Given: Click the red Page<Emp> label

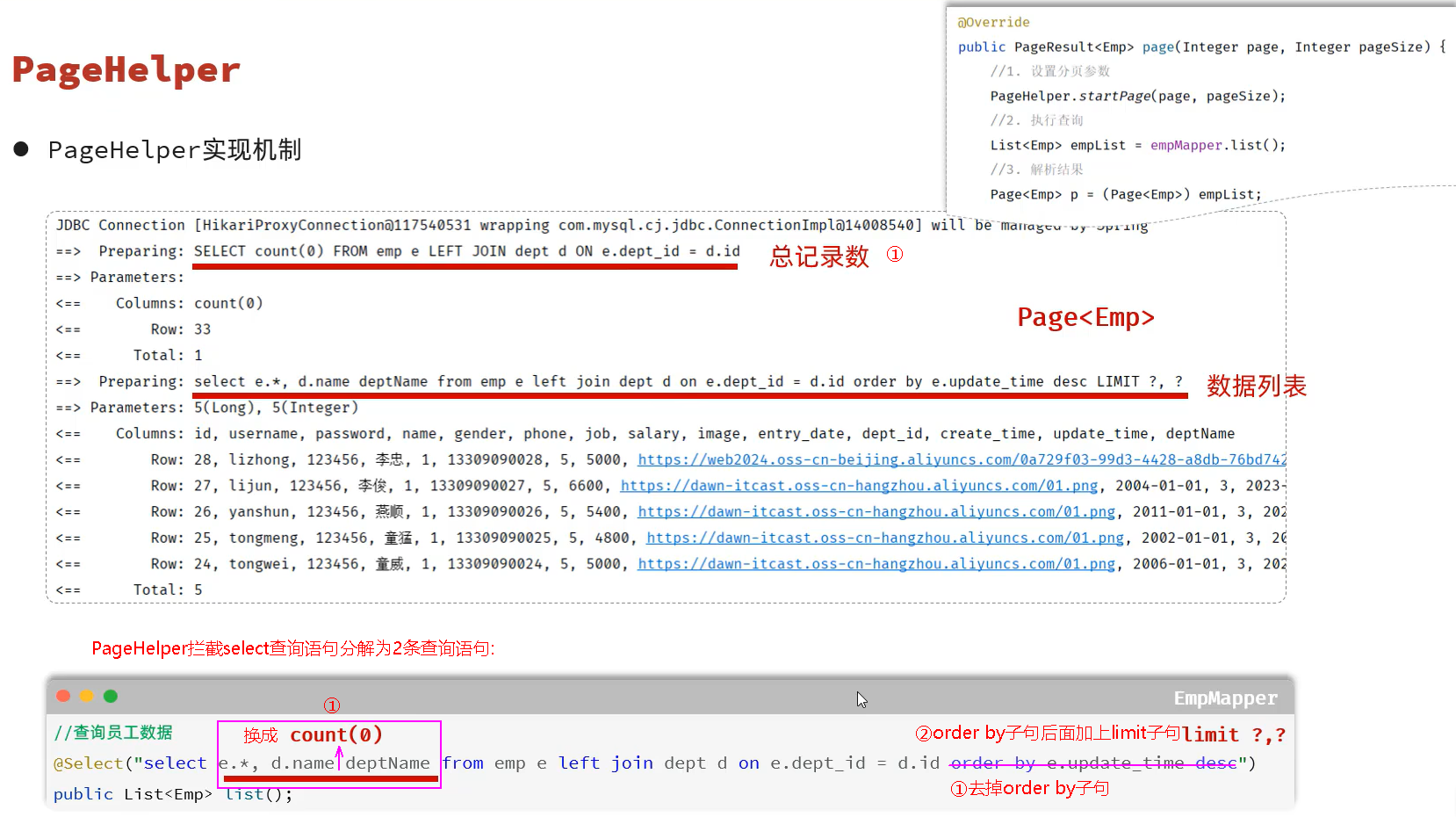Looking at the screenshot, I should pyautogui.click(x=1085, y=317).
